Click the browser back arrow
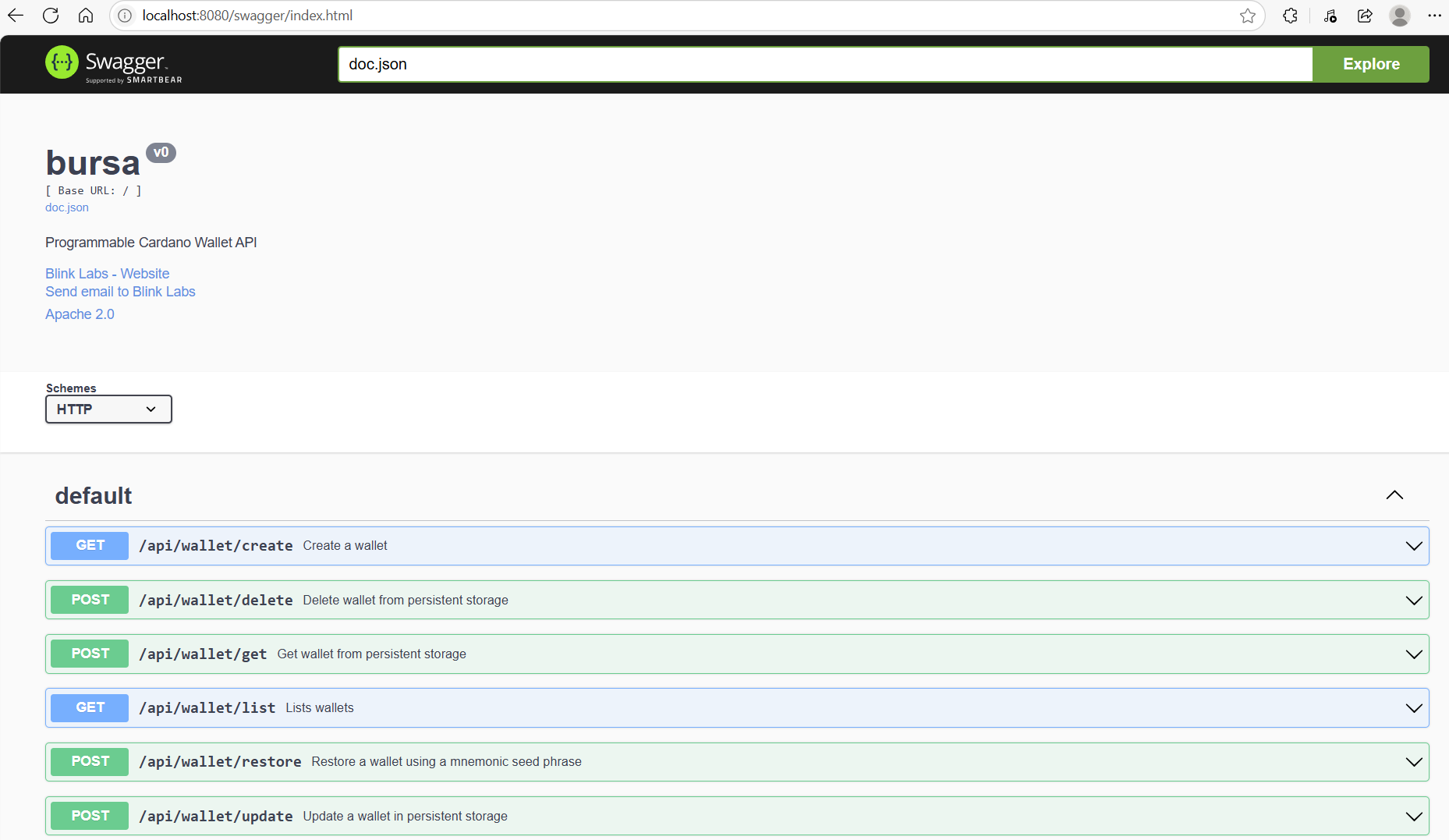 tap(16, 16)
